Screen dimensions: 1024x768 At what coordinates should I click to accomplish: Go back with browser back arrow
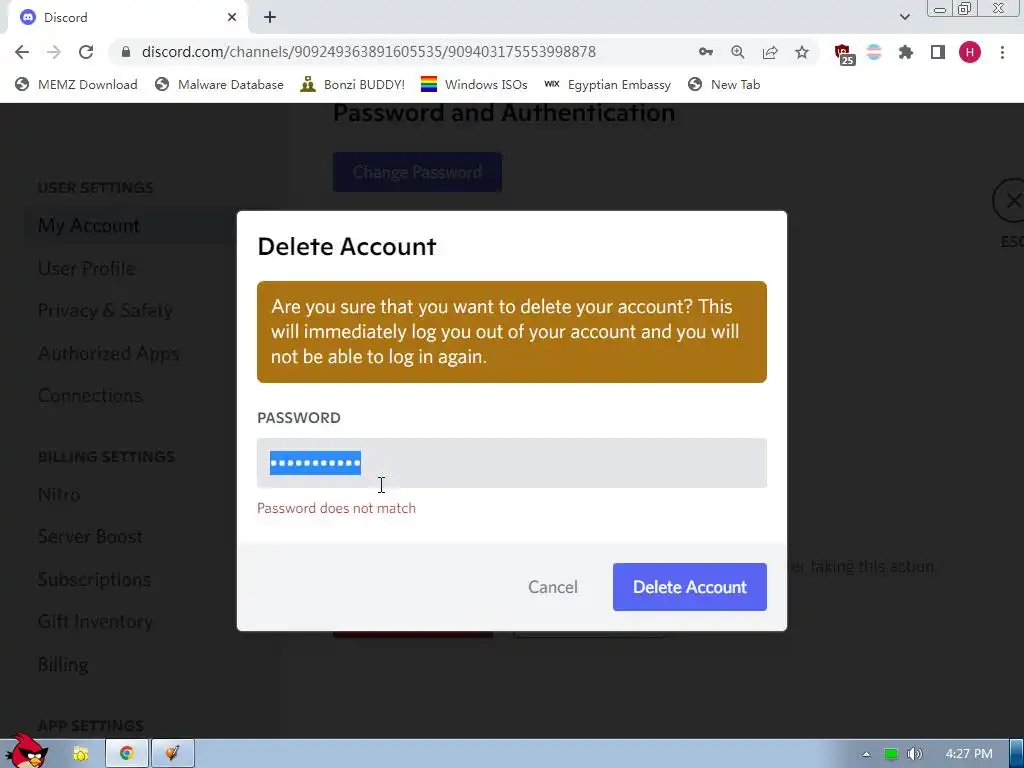click(x=22, y=52)
